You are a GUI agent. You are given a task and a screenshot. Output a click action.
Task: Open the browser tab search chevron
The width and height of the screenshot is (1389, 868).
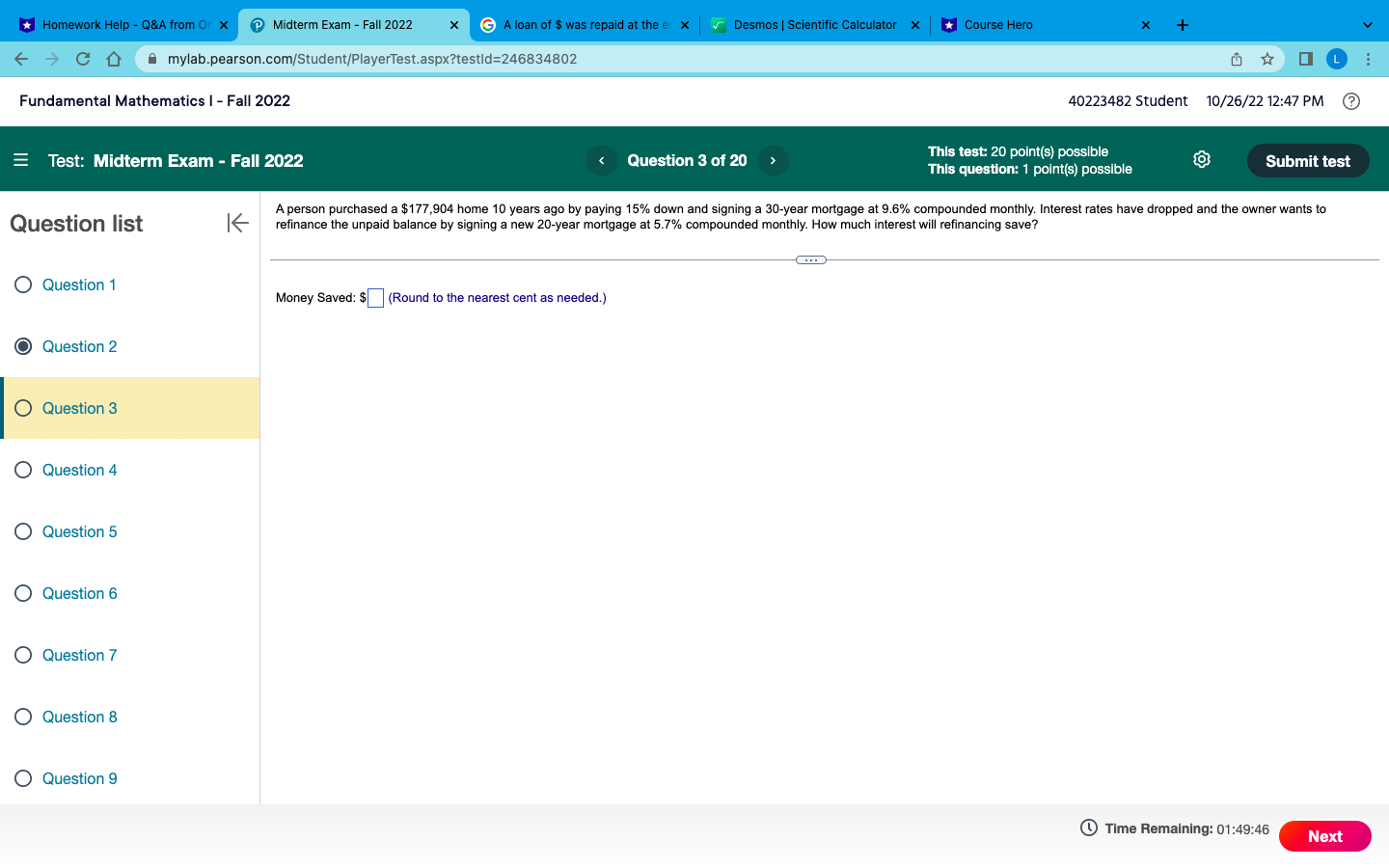(x=1366, y=24)
